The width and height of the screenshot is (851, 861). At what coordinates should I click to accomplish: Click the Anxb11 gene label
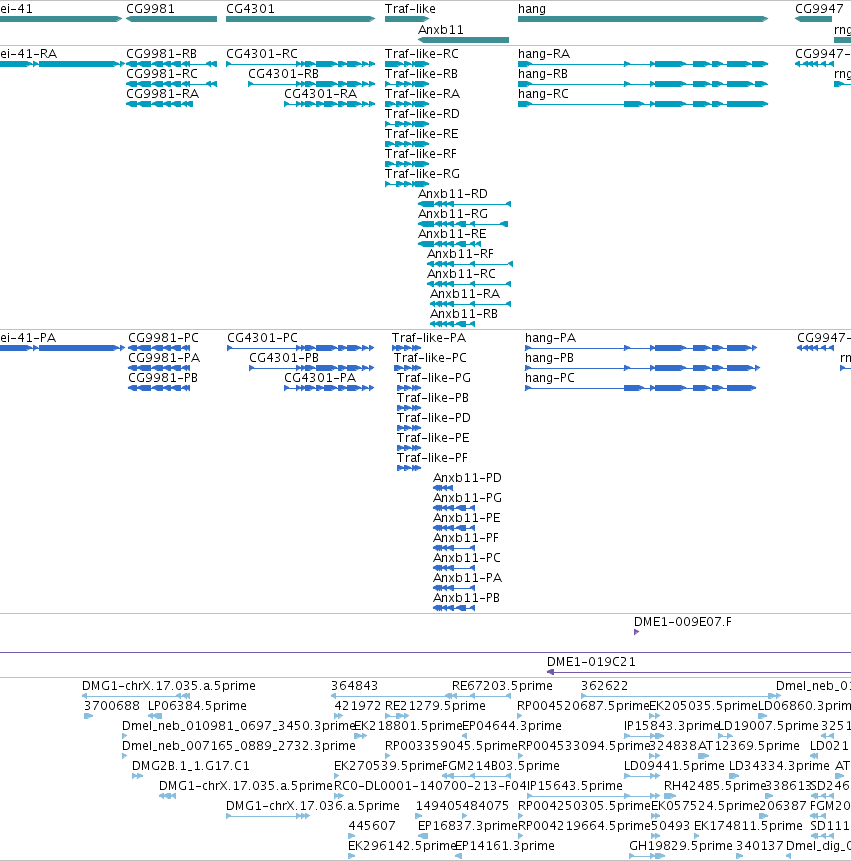(441, 30)
